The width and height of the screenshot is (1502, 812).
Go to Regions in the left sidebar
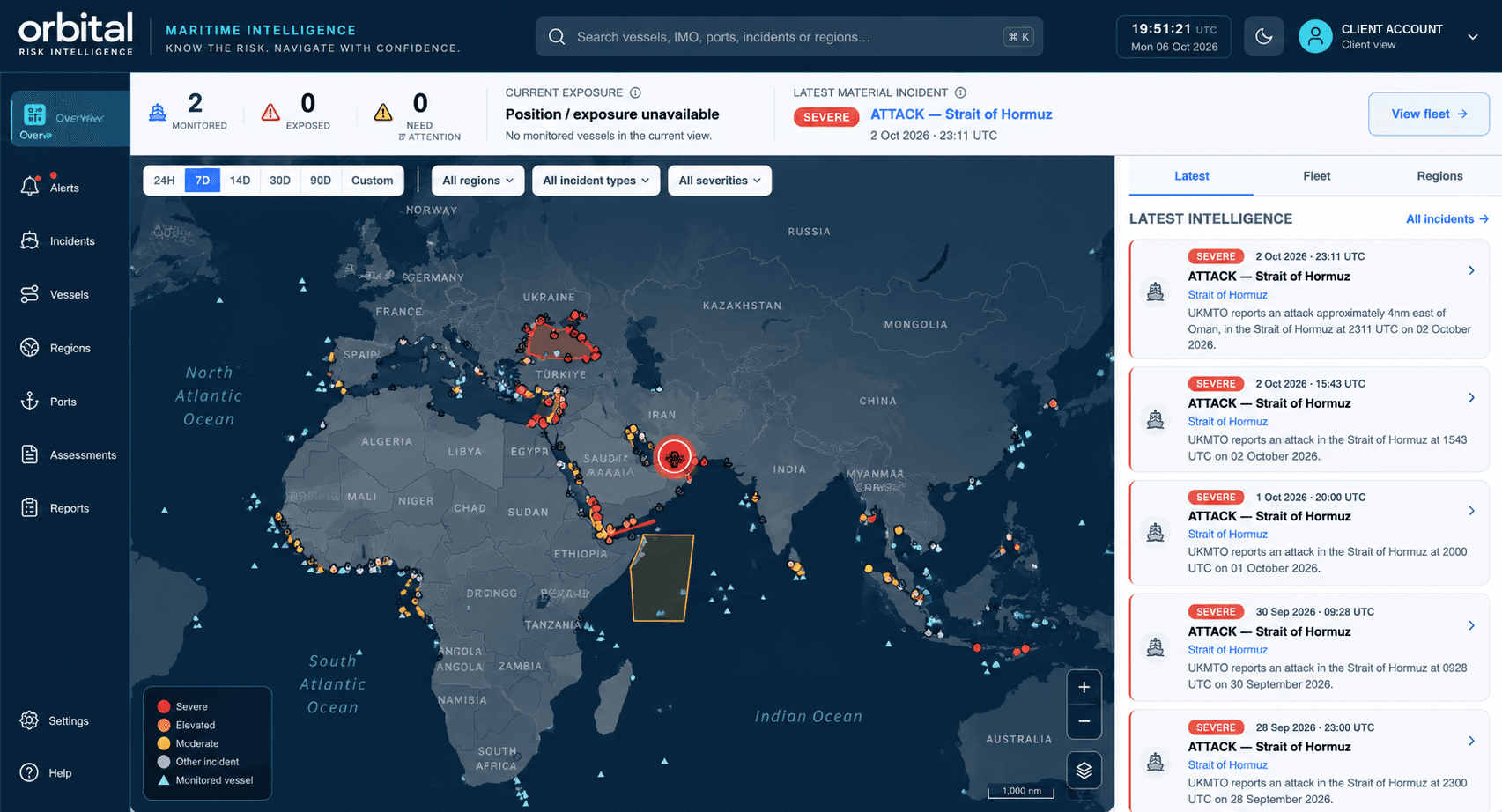coord(55,348)
